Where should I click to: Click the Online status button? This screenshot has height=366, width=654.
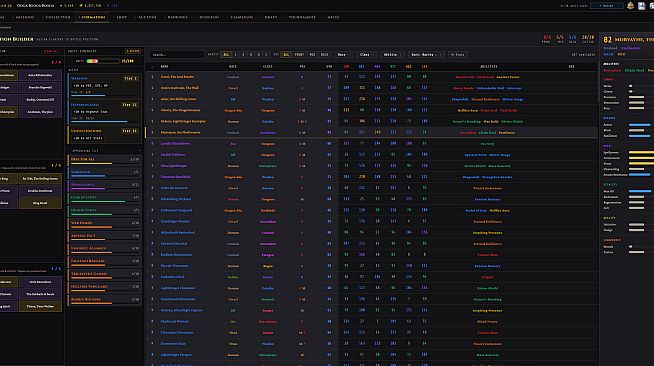[x=607, y=5]
